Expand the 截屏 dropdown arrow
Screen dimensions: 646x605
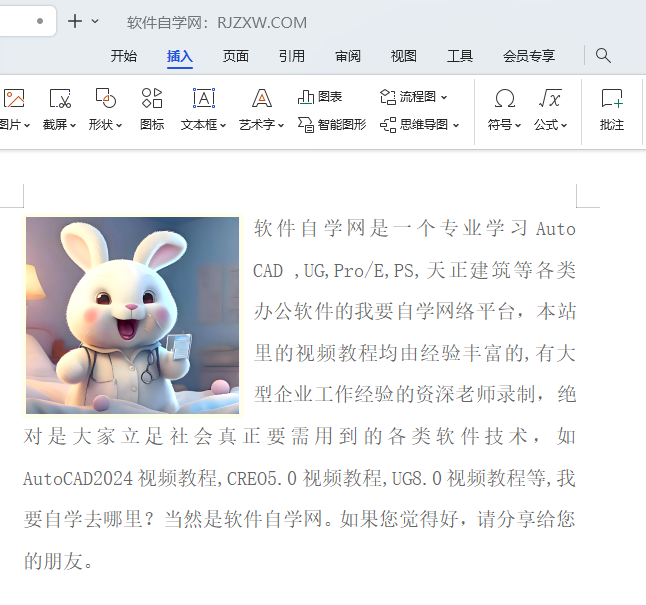(x=73, y=125)
